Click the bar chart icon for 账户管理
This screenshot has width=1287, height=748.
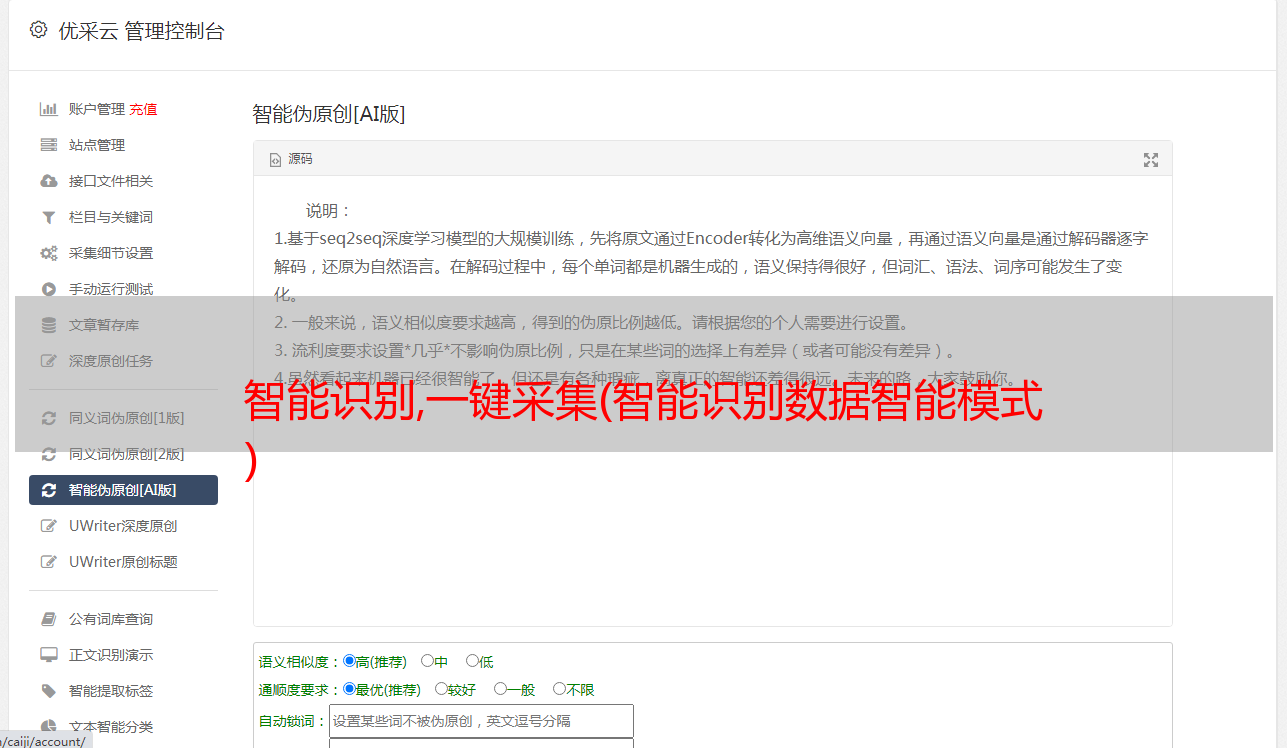point(48,109)
